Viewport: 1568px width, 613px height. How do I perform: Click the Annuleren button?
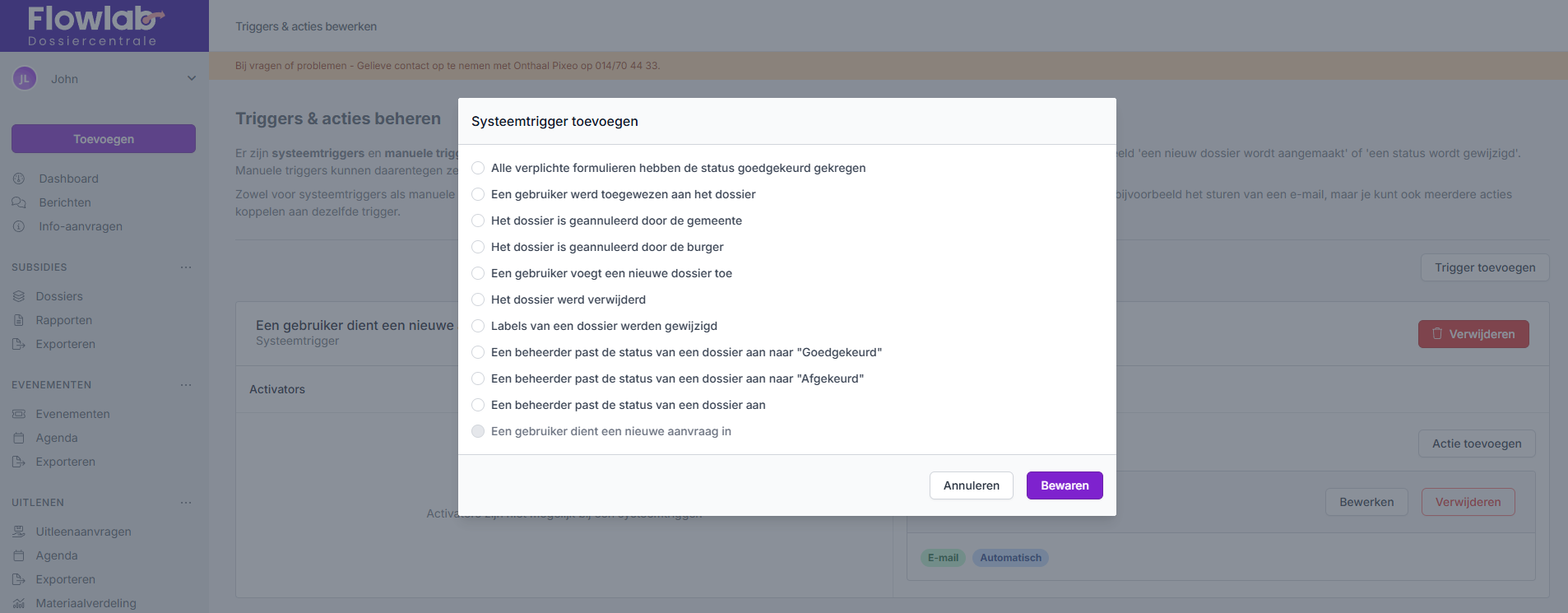pos(971,485)
